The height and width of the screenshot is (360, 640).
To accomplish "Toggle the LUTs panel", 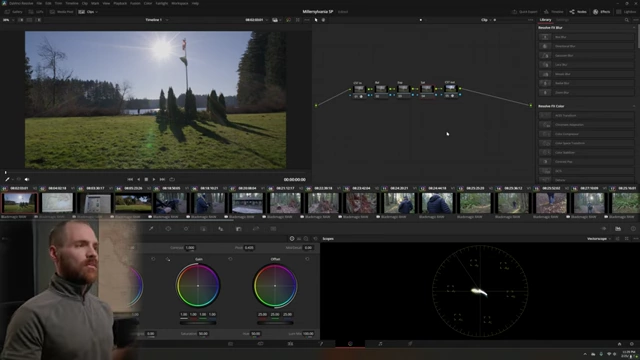I will coord(36,12).
